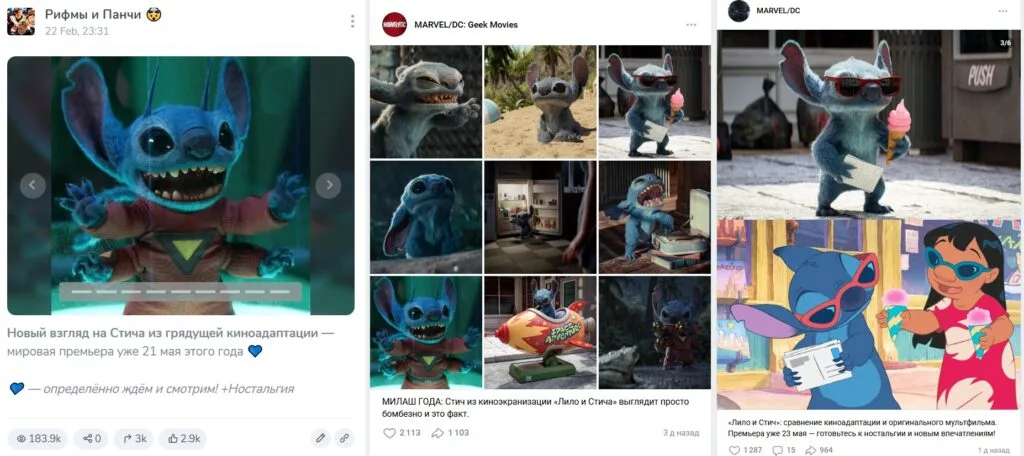The height and width of the screenshot is (456, 1024).
Task: Click the caption starting with МИЛАШ ГОДА
Action: tap(536, 408)
